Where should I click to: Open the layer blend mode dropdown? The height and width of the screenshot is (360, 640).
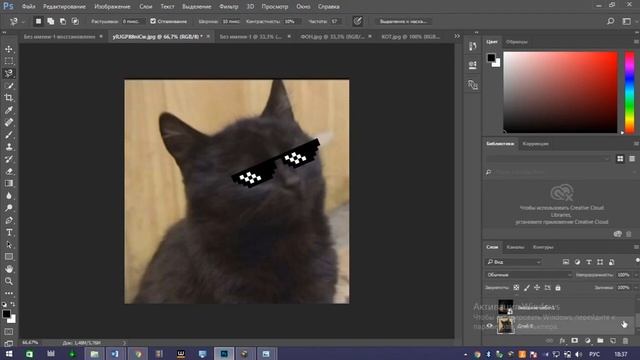click(529, 275)
